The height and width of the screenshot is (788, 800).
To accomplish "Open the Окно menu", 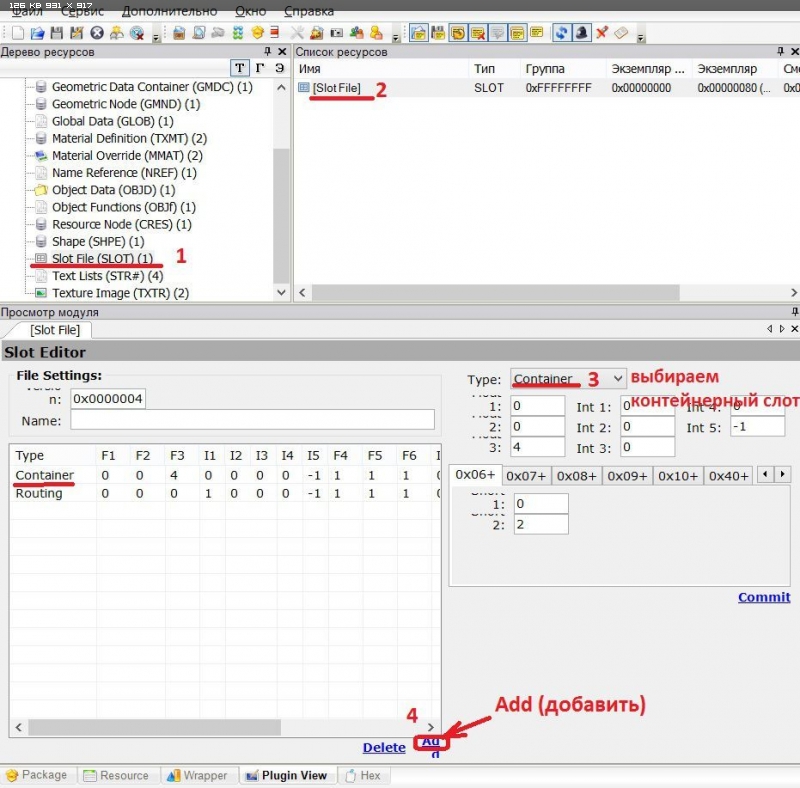I will 250,11.
